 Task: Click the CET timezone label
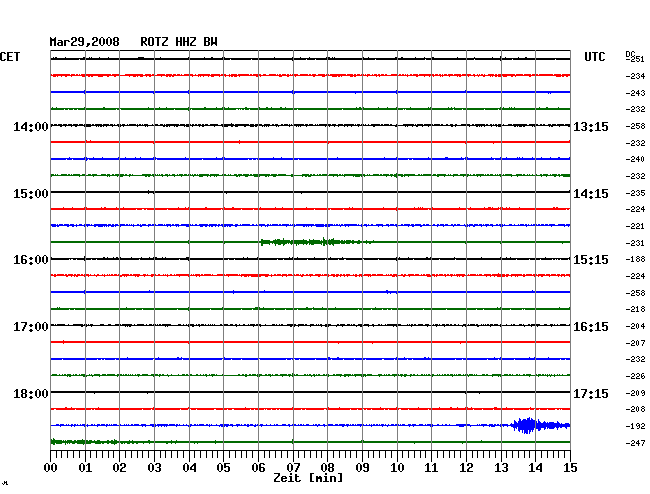10,57
